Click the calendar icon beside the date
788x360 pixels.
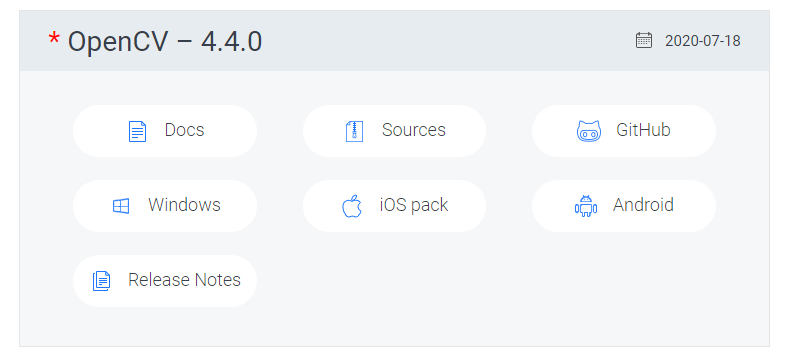tap(644, 40)
